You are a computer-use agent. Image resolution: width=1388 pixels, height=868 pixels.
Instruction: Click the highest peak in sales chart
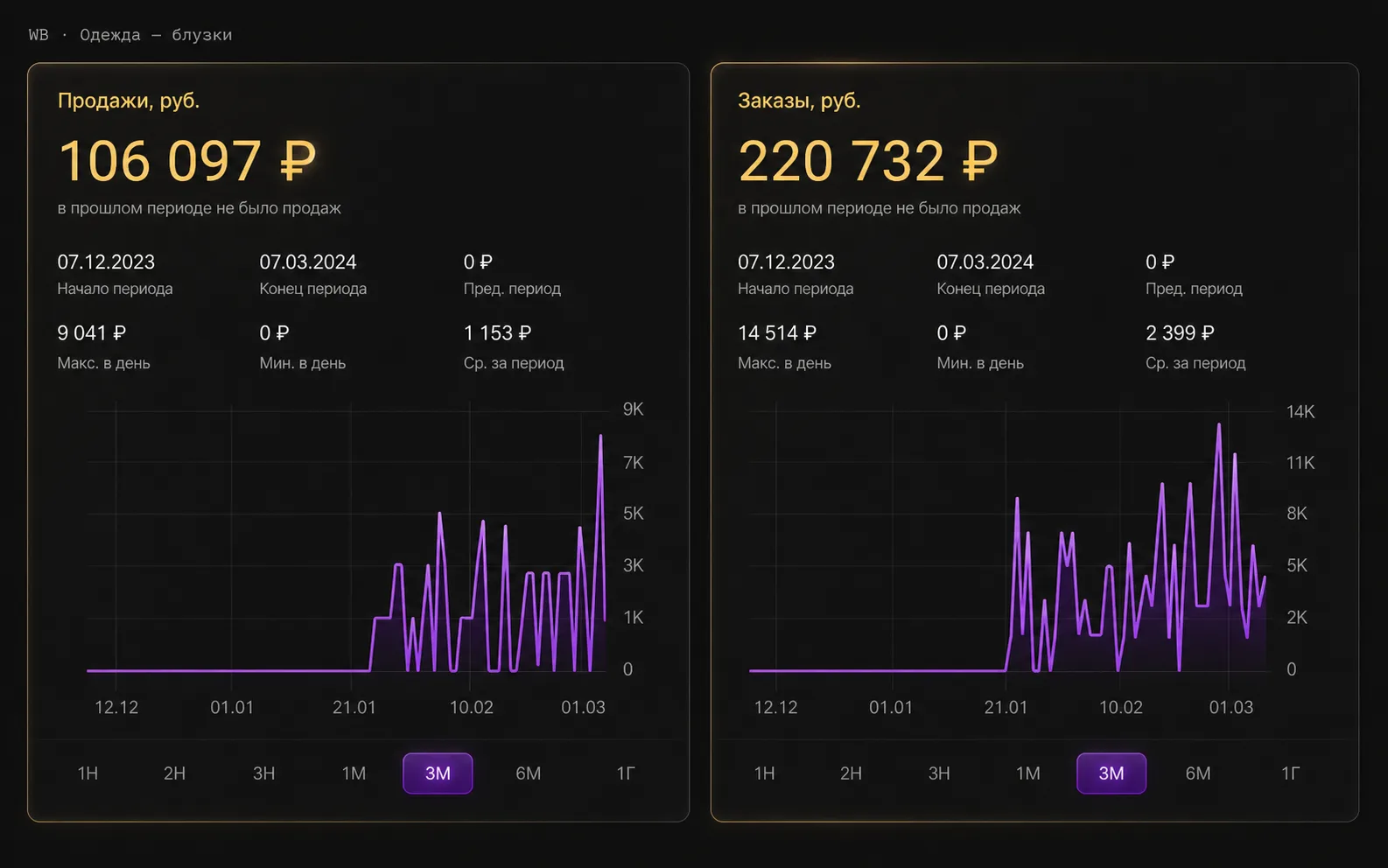pyautogui.click(x=600, y=436)
